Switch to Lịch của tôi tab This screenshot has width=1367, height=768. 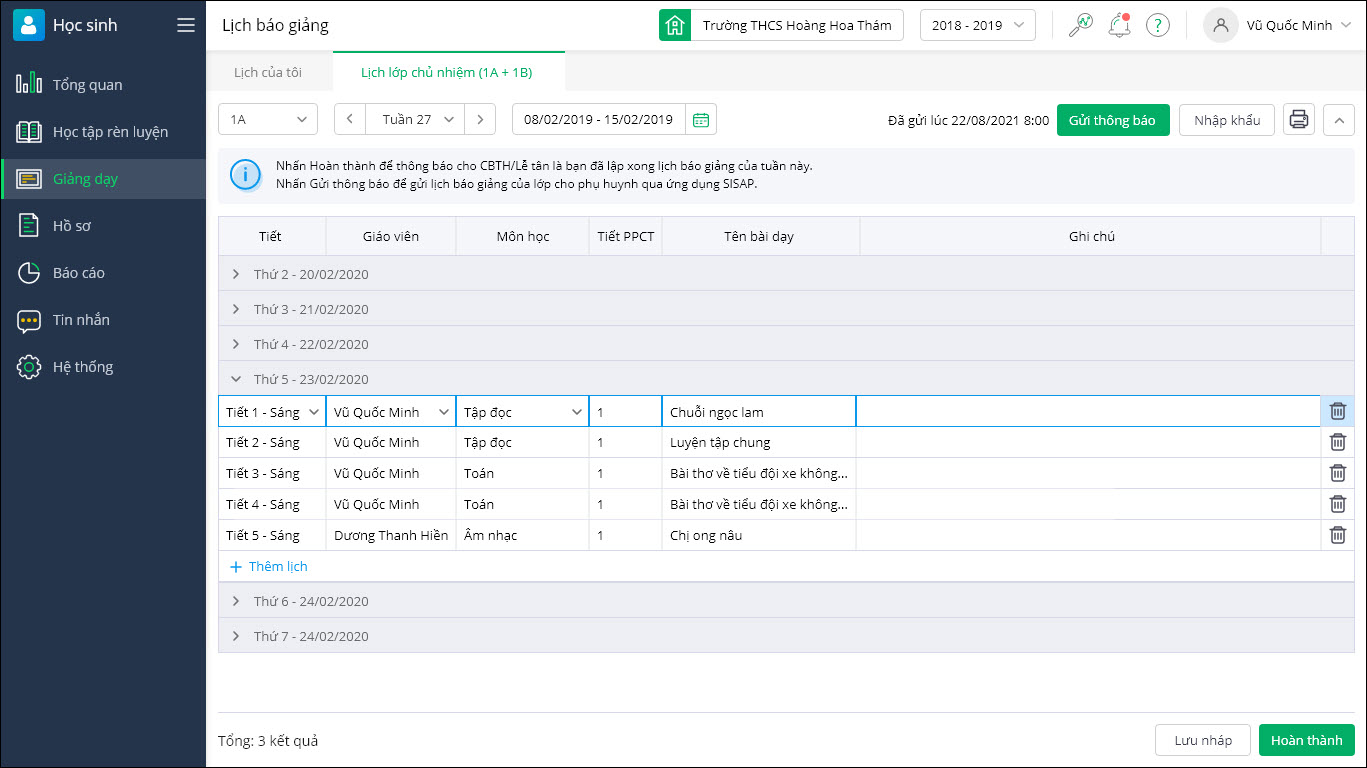[268, 72]
